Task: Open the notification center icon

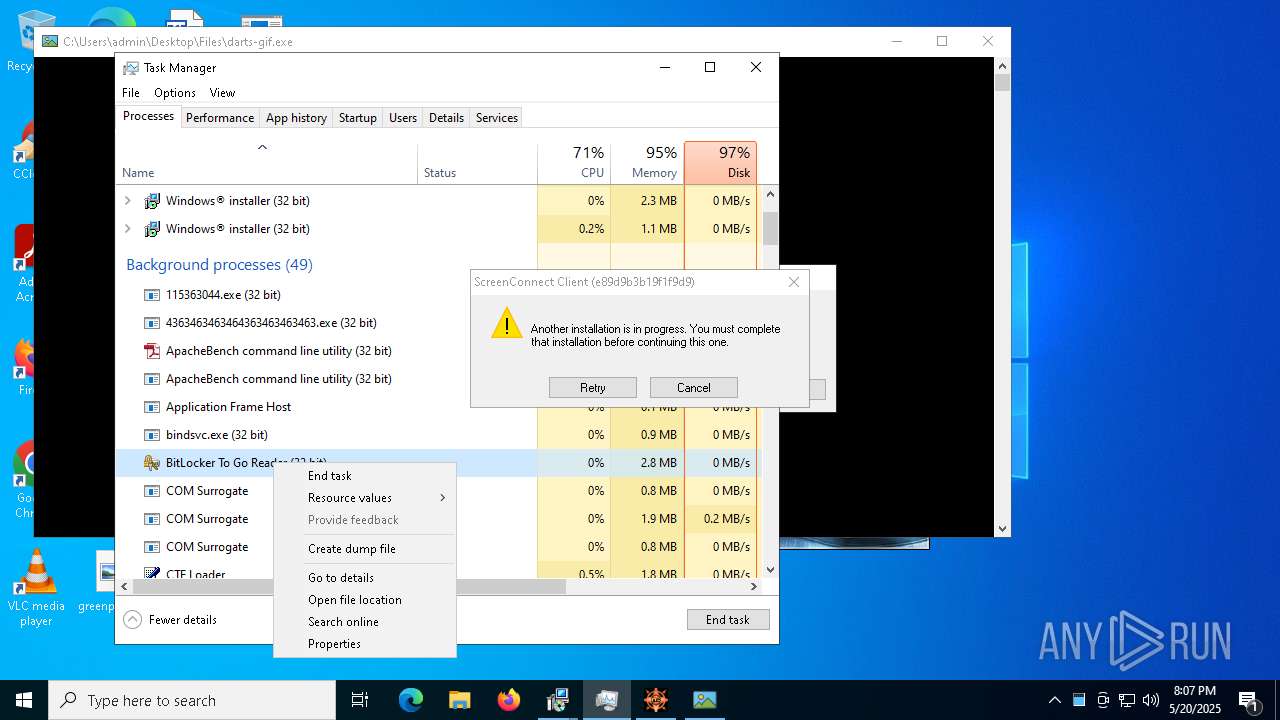Action: coord(1249,700)
